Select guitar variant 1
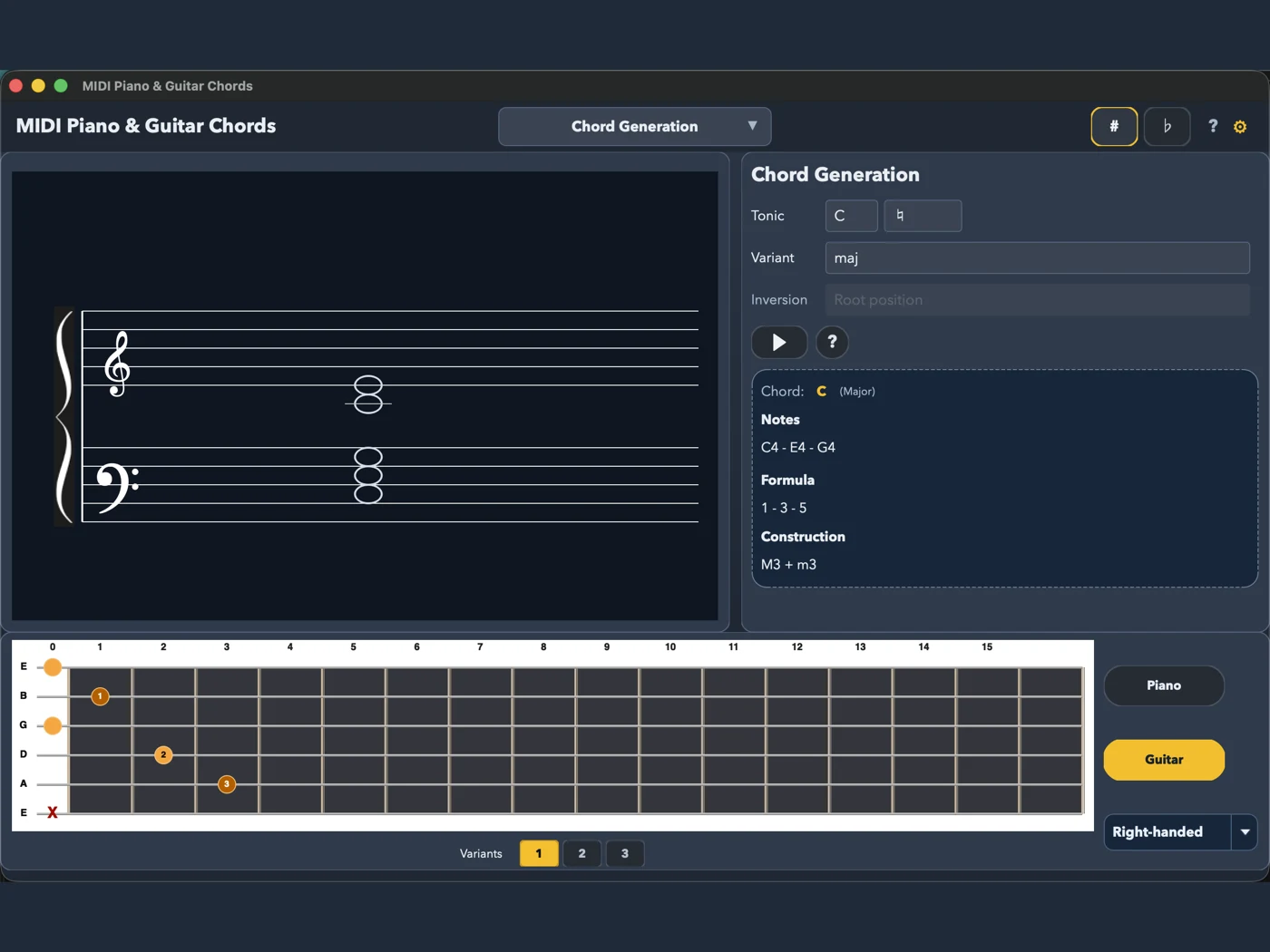The height and width of the screenshot is (952, 1270). click(x=539, y=853)
